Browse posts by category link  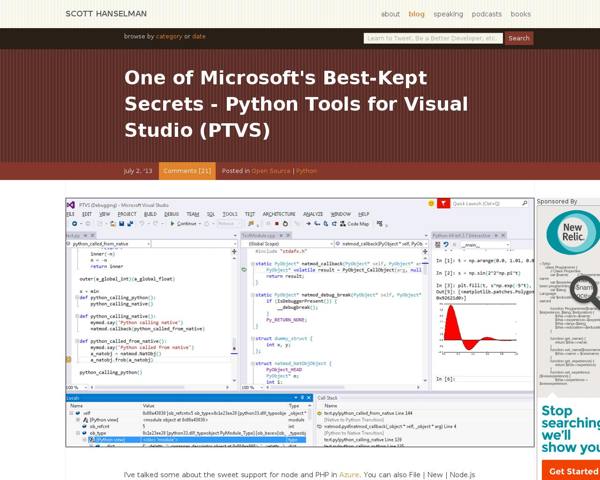pos(169,36)
